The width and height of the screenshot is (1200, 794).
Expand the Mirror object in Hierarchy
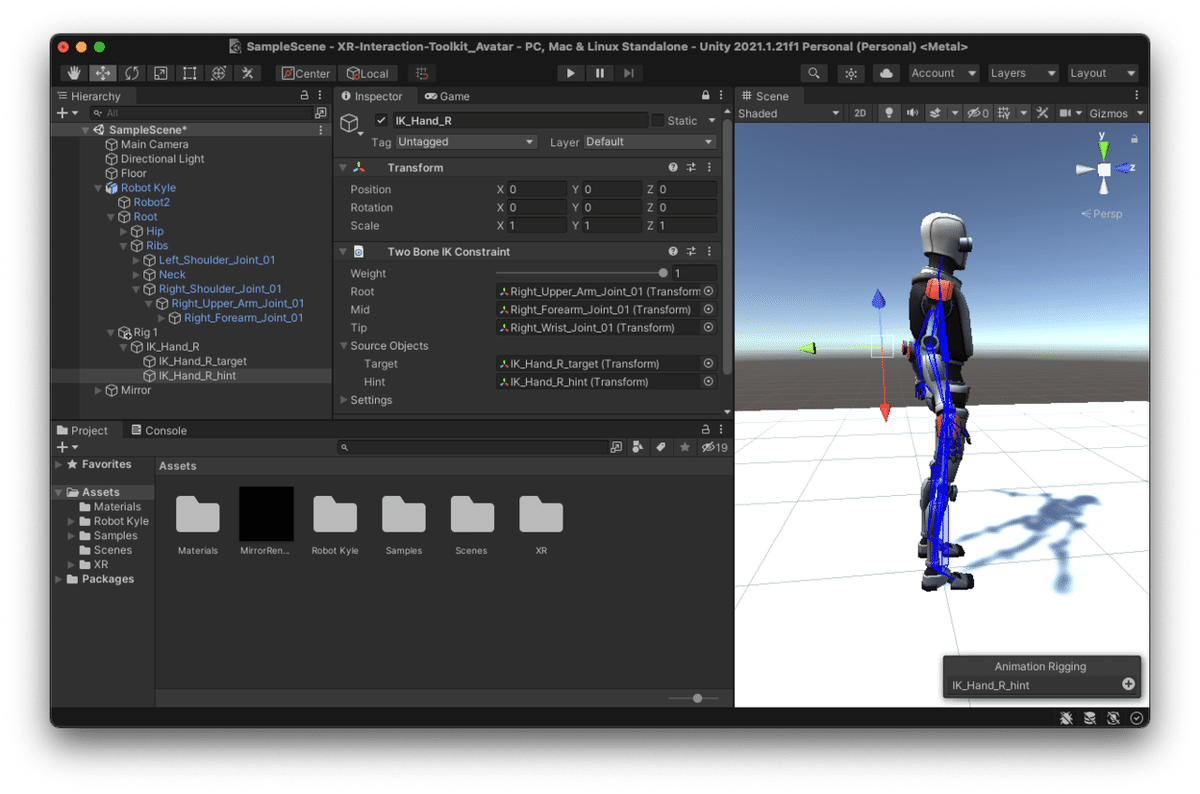(x=98, y=390)
